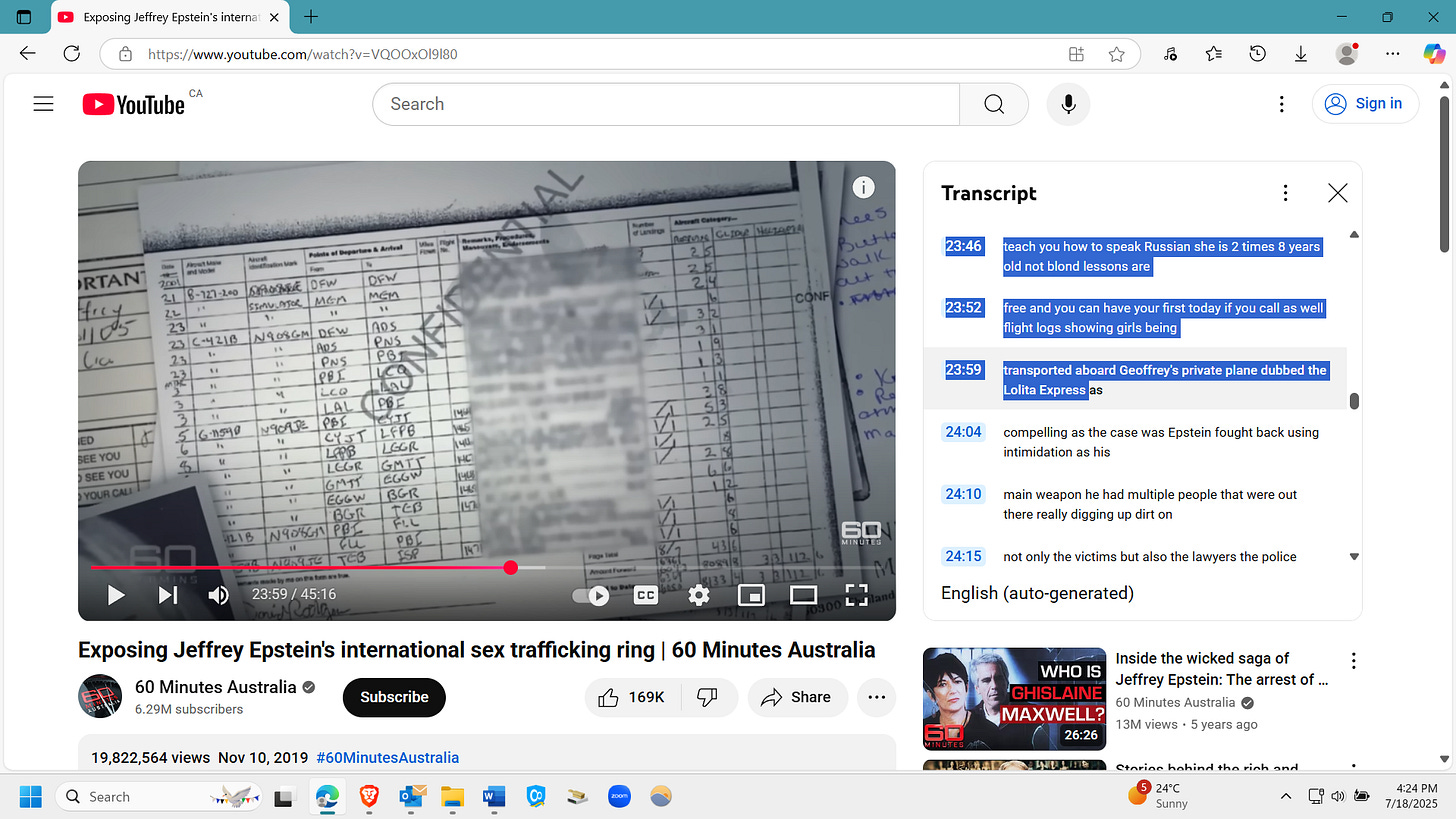Jump to transcript timestamp 23:46
Viewport: 1456px width, 819px height.
pos(964,246)
